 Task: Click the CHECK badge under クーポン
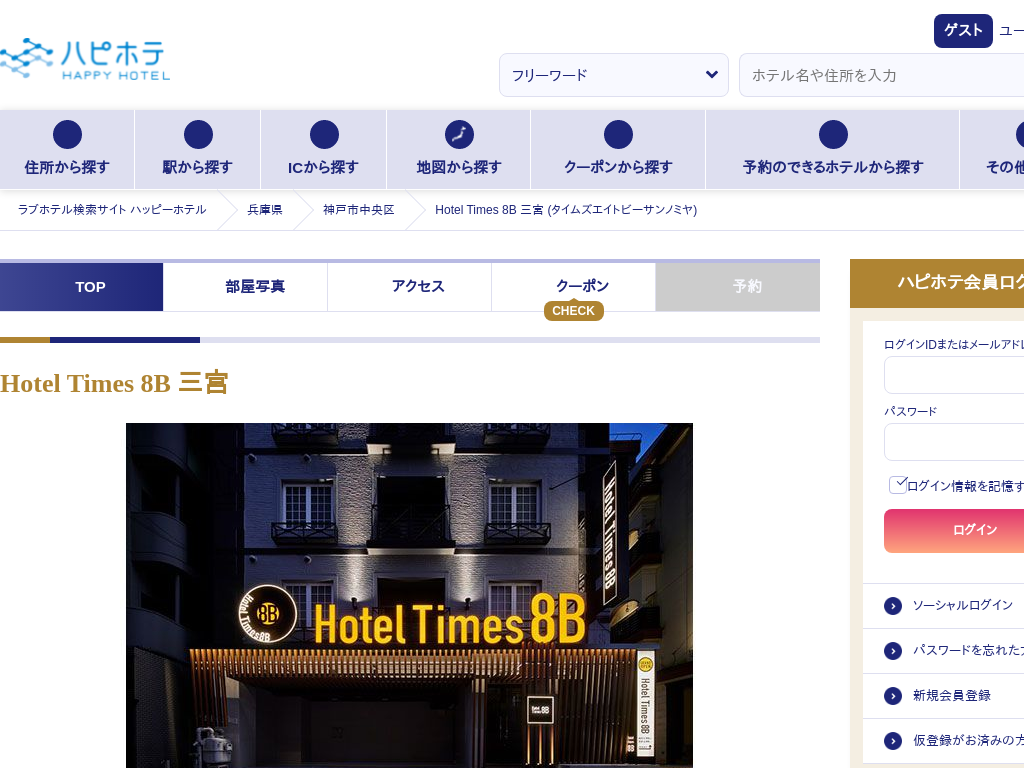click(573, 311)
